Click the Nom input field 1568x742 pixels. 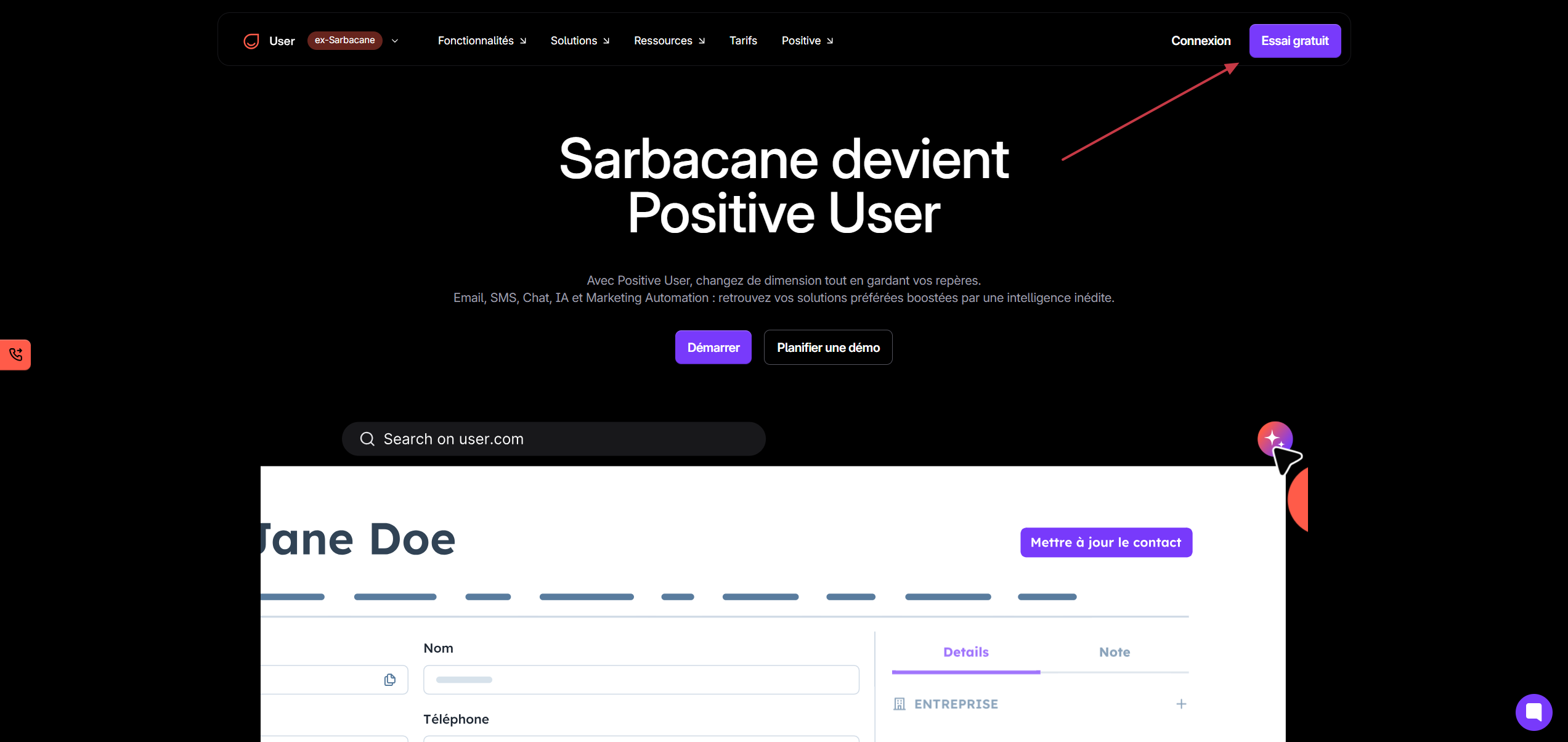click(641, 679)
